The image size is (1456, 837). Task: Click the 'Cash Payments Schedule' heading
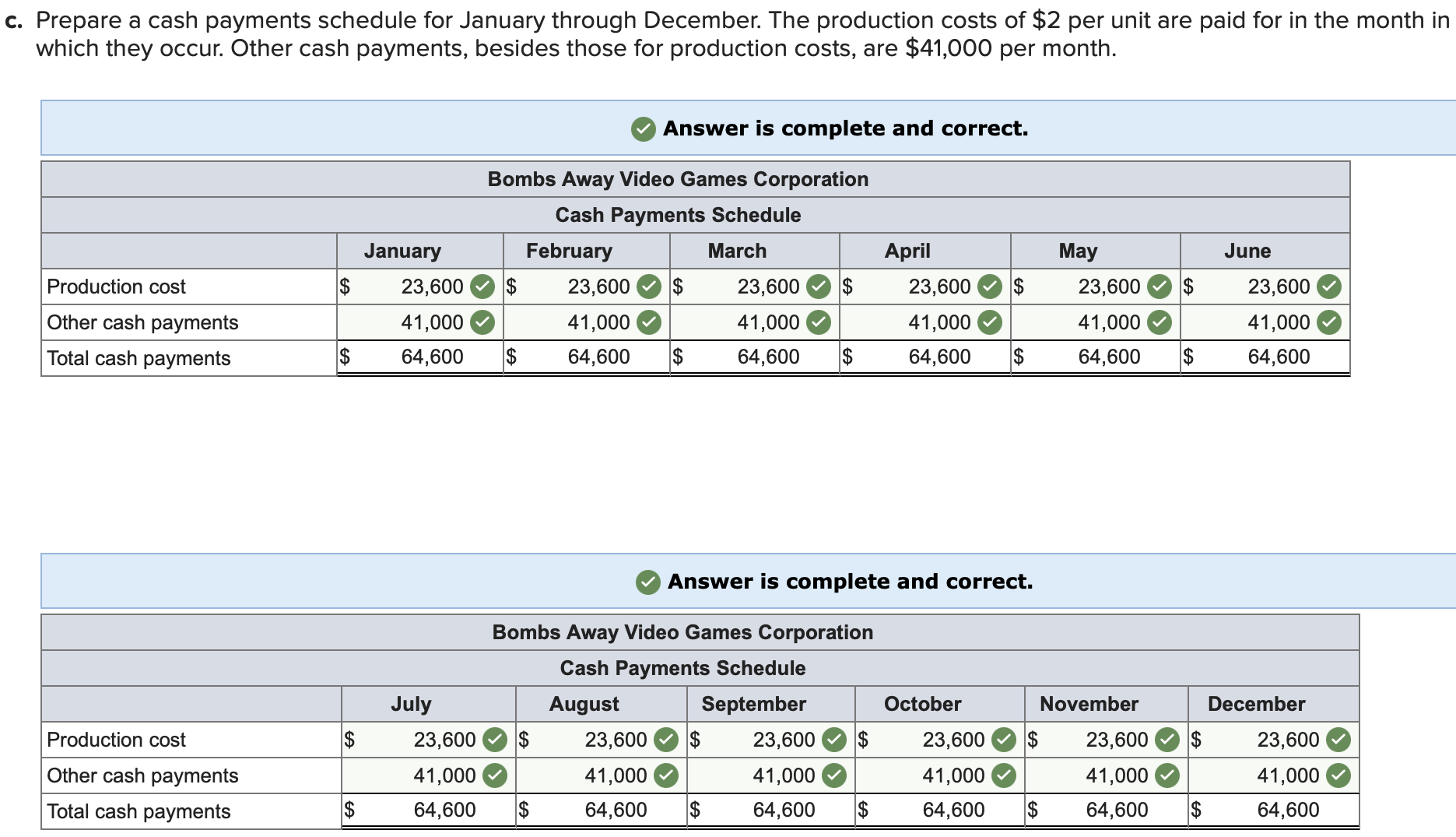[x=677, y=215]
